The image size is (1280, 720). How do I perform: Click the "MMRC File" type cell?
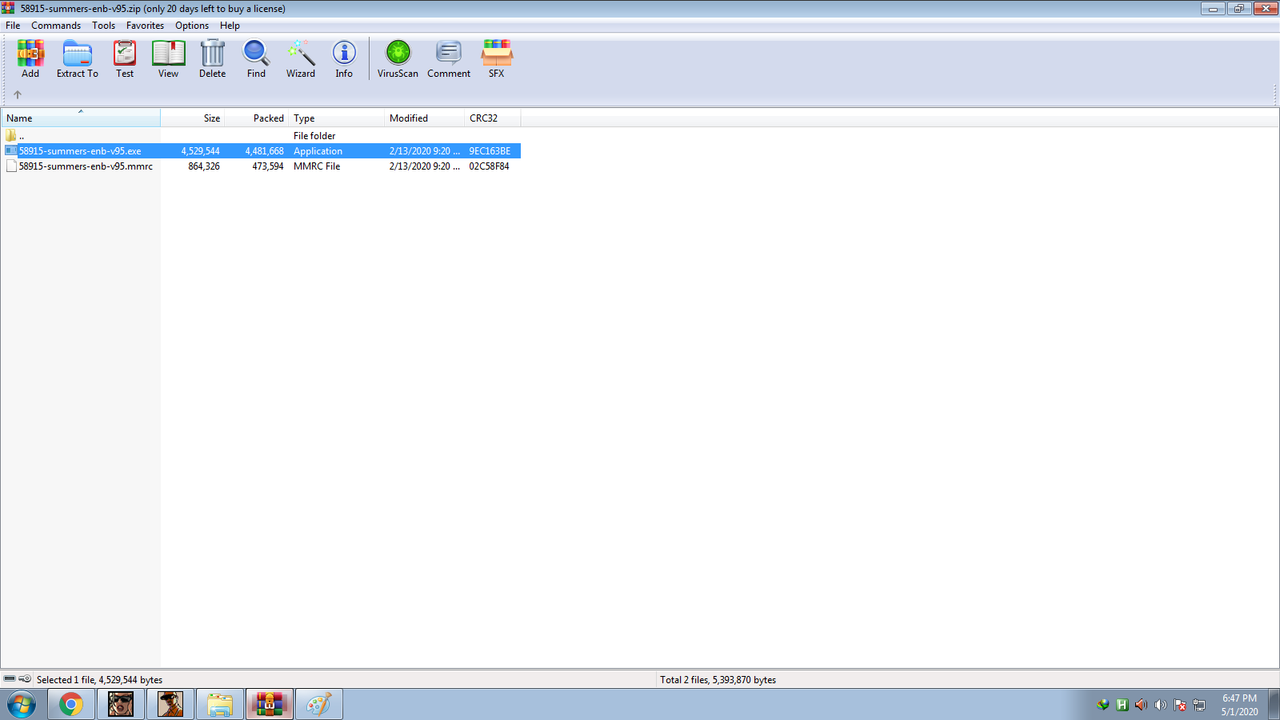317,166
